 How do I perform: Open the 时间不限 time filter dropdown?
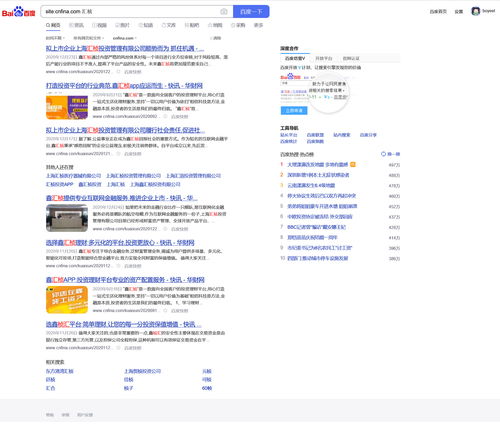click(x=55, y=38)
